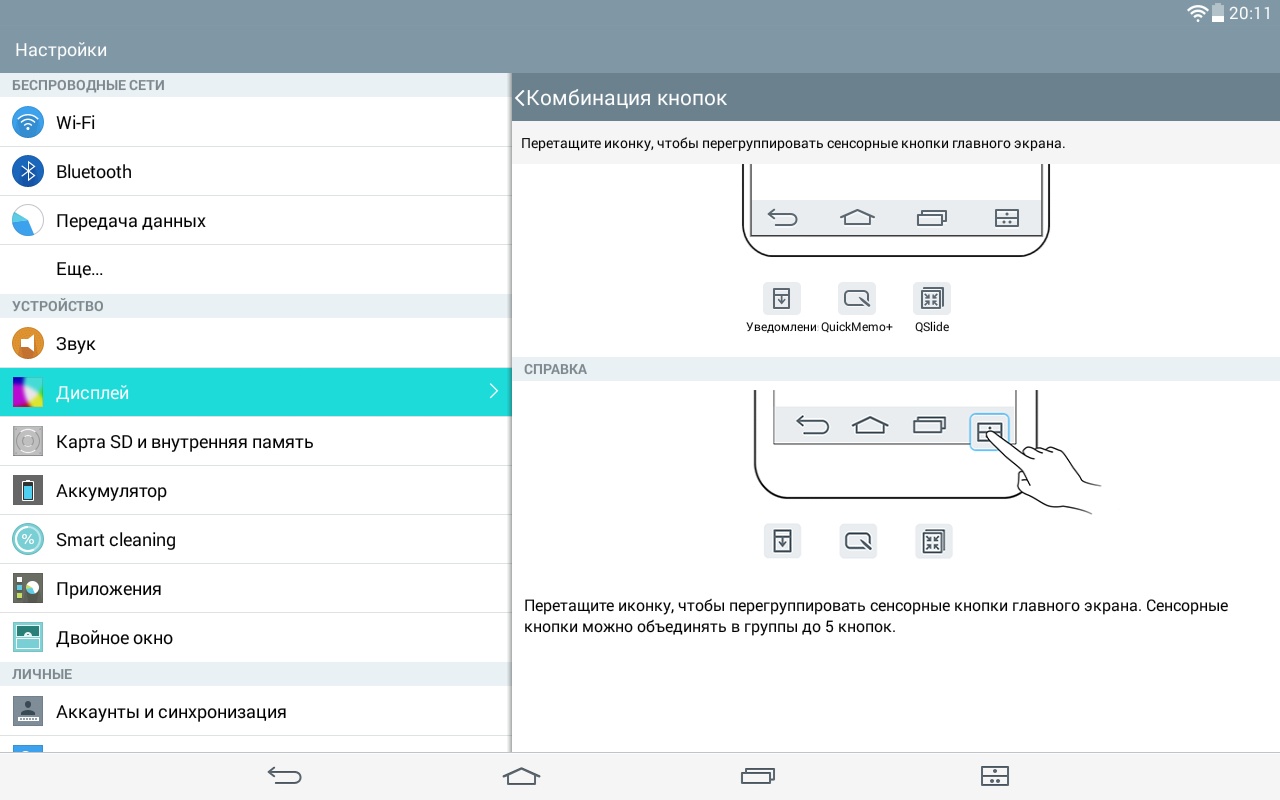Select the Dual window icon in the preview bar
Viewport: 1280px width, 800px height.
coord(1007,218)
